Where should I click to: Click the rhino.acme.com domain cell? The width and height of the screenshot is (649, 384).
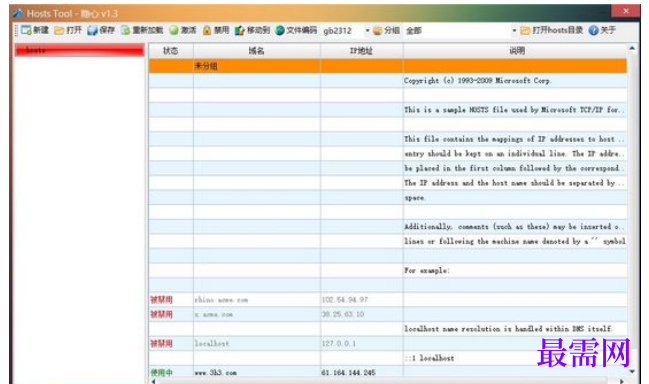coord(256,300)
